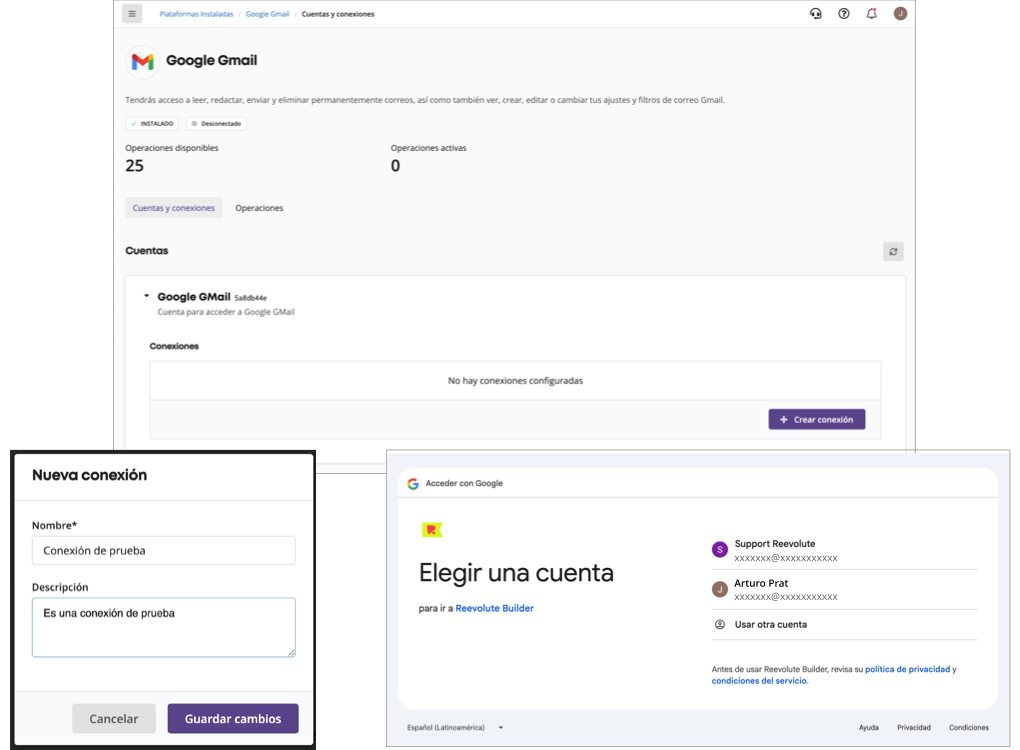This screenshot has height=750, width=1020.
Task: Click the person icon beside Usar otra cuenta
Action: pos(720,624)
